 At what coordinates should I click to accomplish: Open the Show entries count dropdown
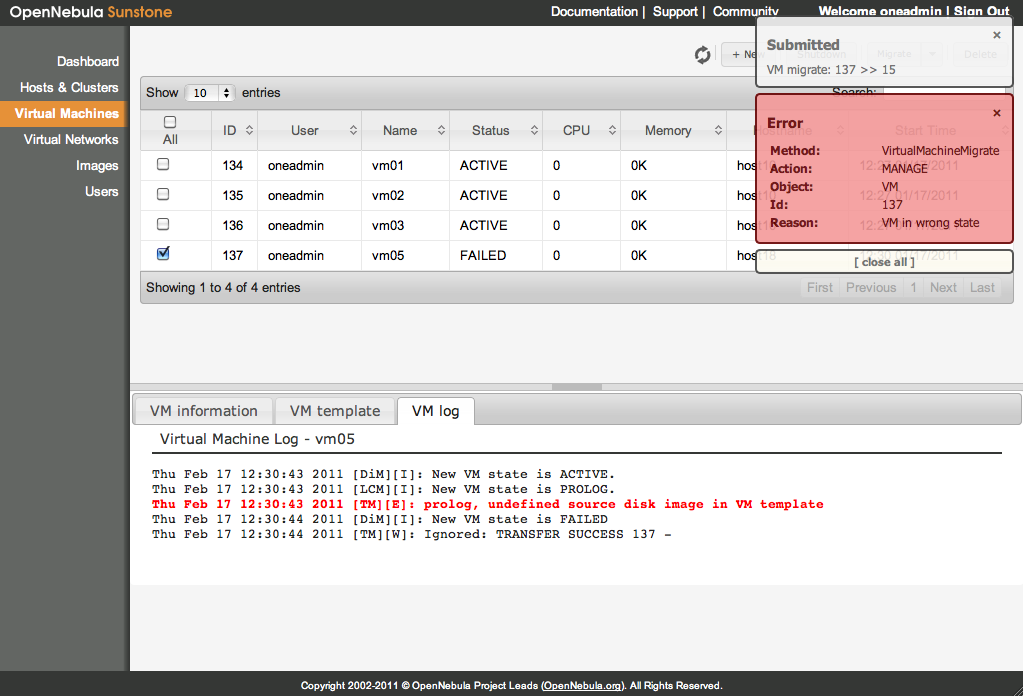coord(211,93)
